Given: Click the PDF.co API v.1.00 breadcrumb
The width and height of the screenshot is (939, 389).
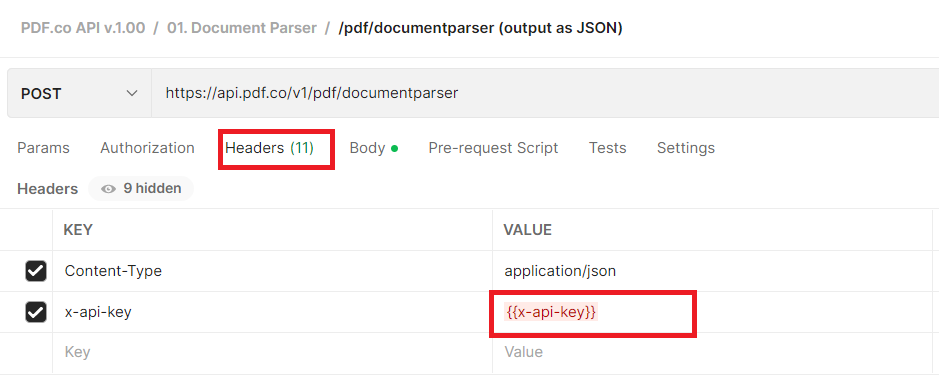Looking at the screenshot, I should pyautogui.click(x=83, y=28).
